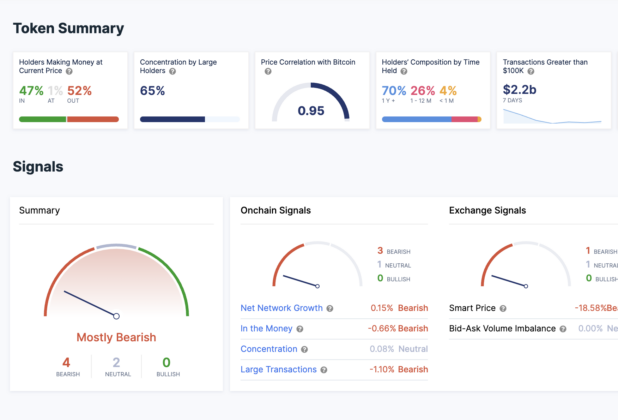
Task: Click the 0 Bullish count in Onchain Signals
Action: click(x=380, y=278)
